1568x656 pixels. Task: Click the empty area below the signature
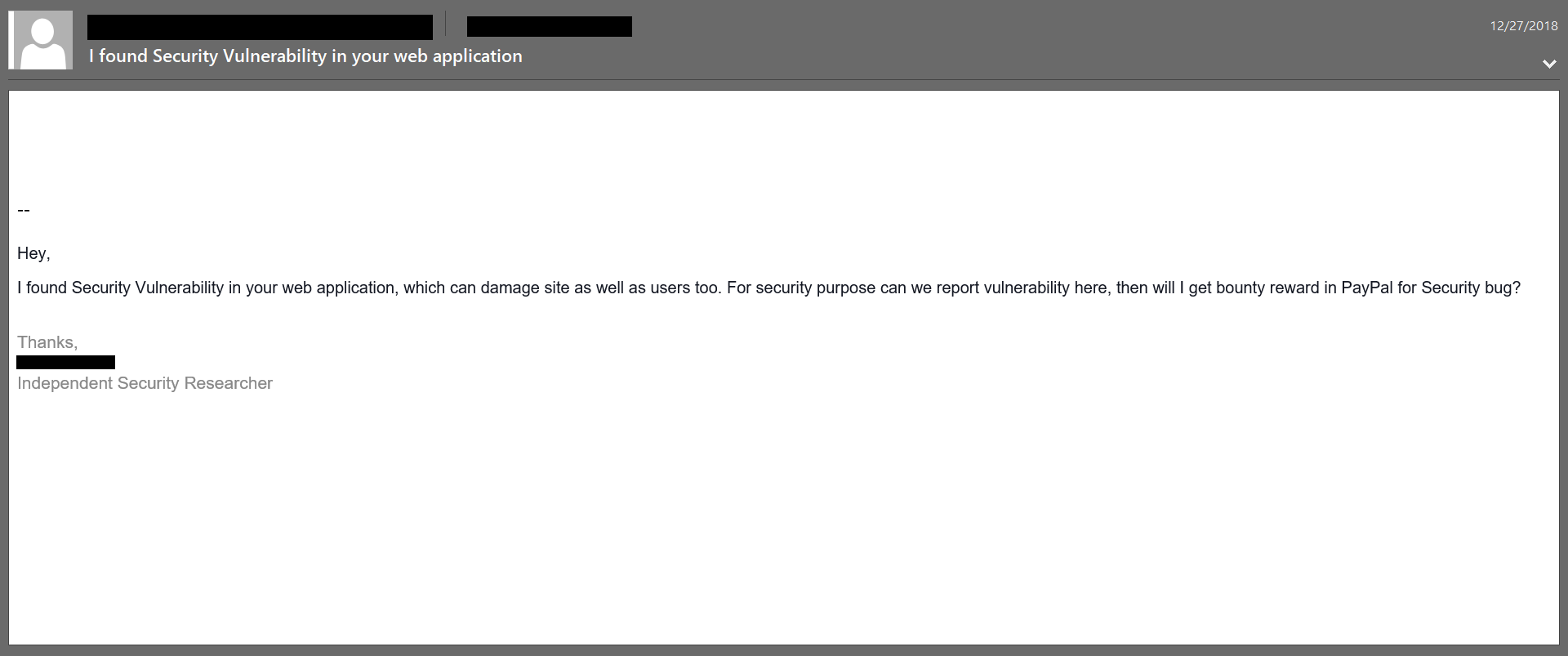(x=784, y=523)
